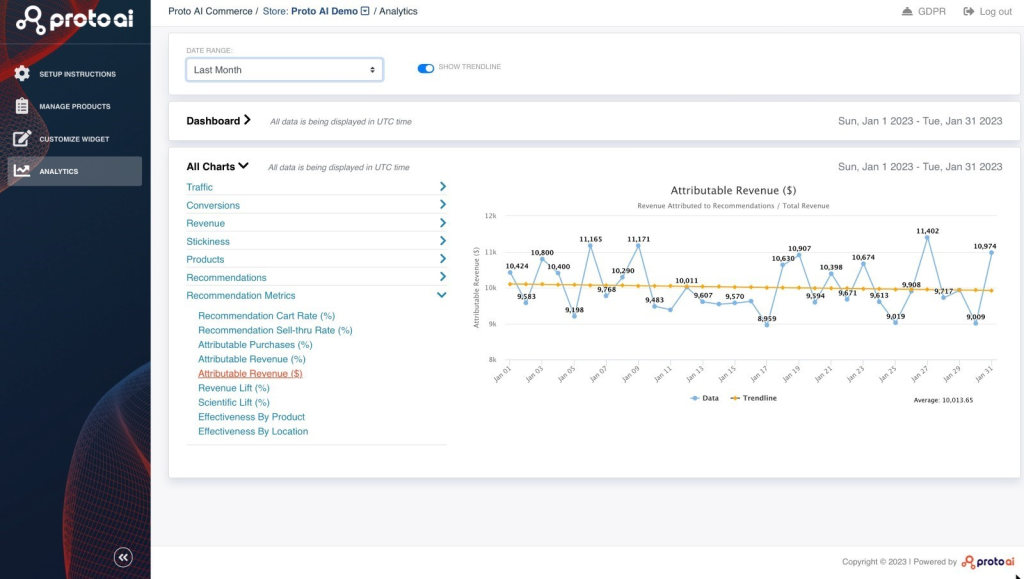1024x579 pixels.
Task: Click the Analytics breadcrumb
Action: [398, 11]
